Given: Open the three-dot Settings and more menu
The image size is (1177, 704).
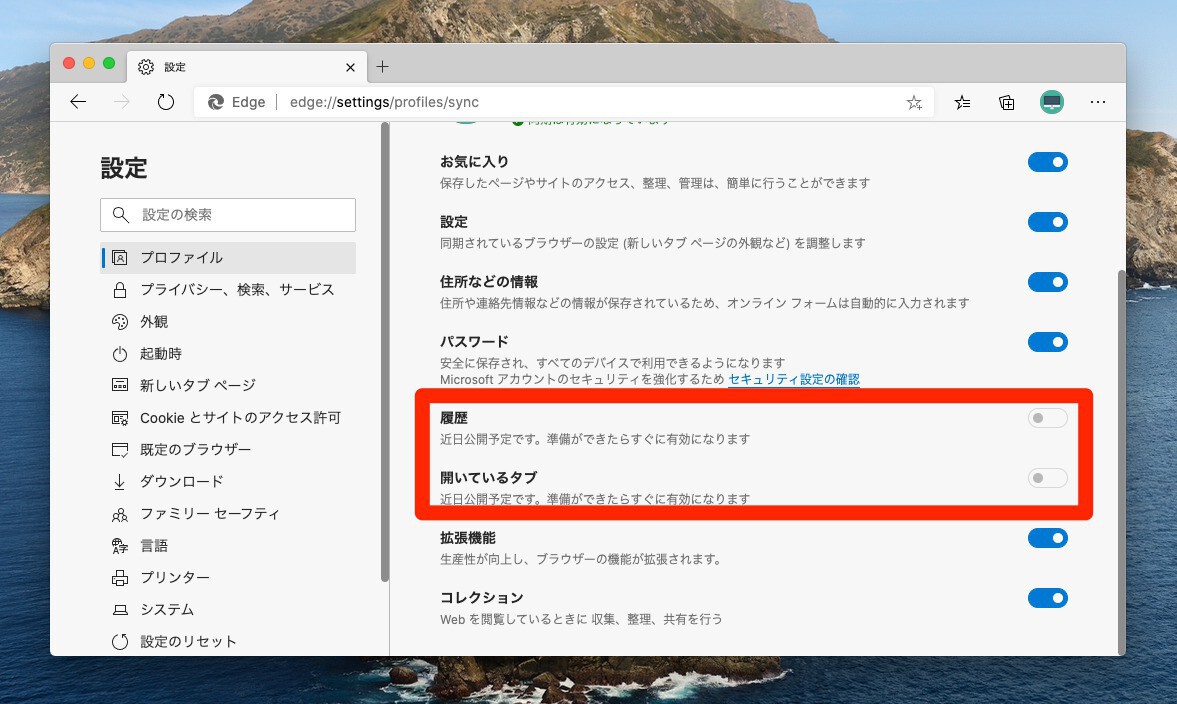Looking at the screenshot, I should [1098, 102].
